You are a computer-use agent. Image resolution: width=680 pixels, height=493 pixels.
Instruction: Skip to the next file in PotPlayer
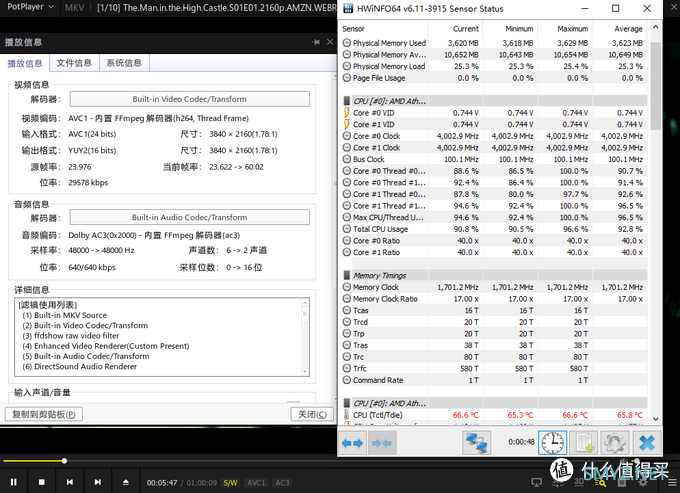coord(98,482)
